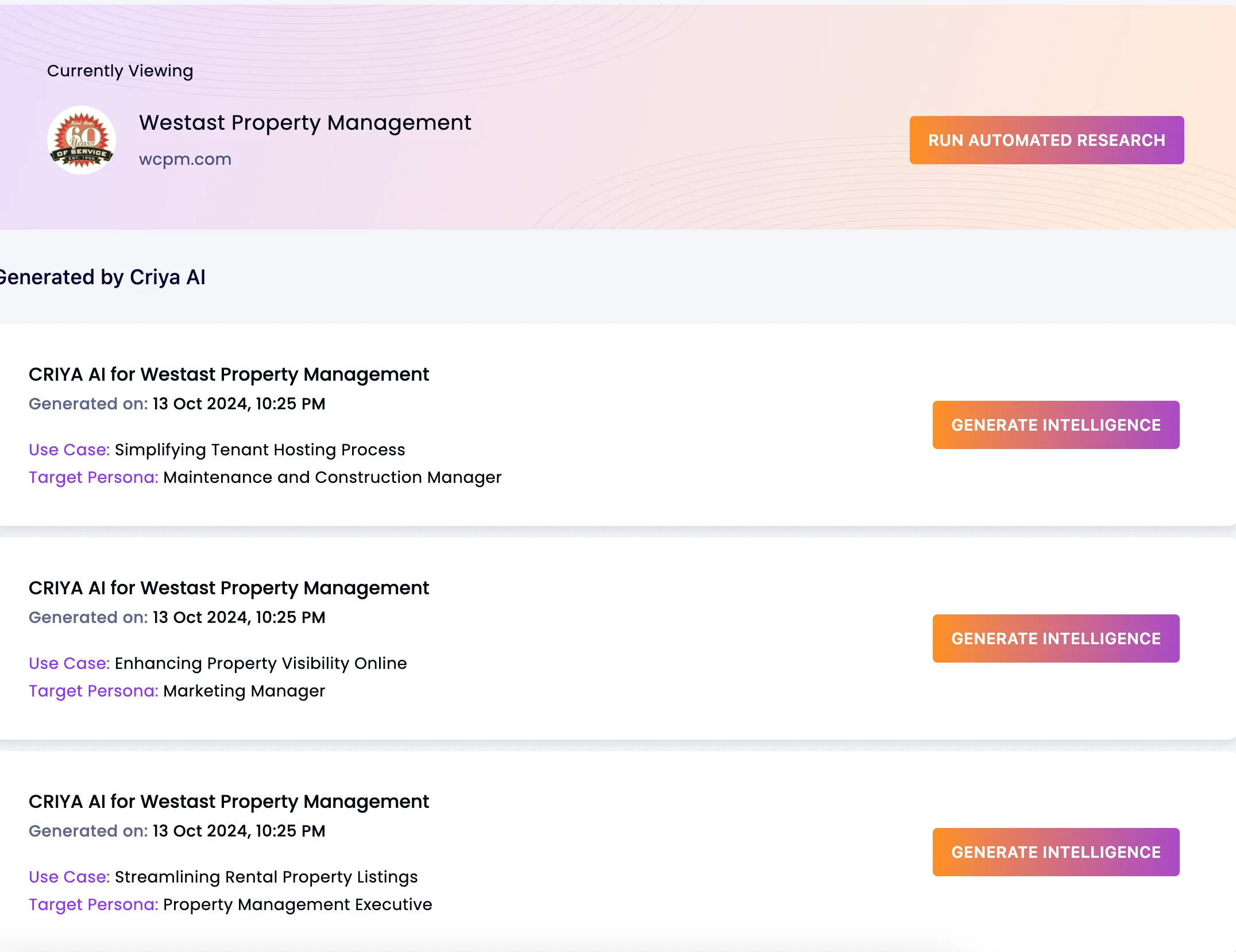Select the Enhancing Property Visibility Online use case

tap(260, 663)
